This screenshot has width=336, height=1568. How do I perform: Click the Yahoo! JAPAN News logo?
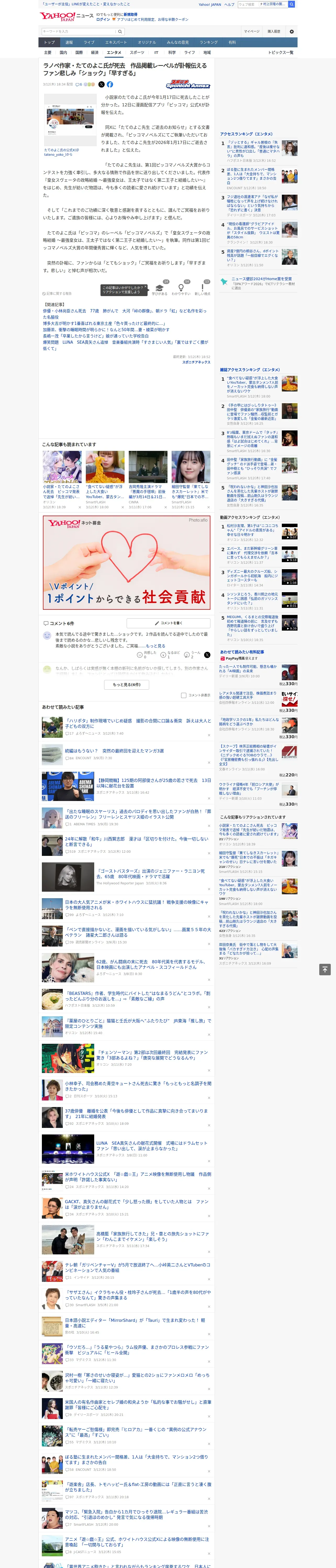coord(66,16)
